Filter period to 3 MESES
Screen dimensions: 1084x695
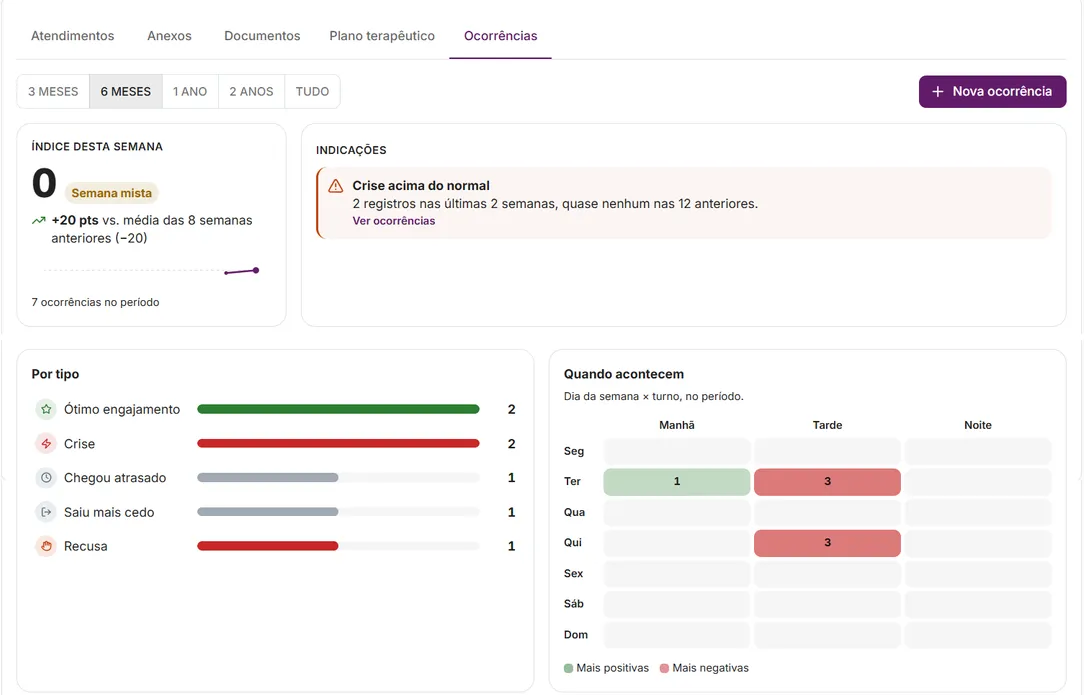pyautogui.click(x=53, y=91)
